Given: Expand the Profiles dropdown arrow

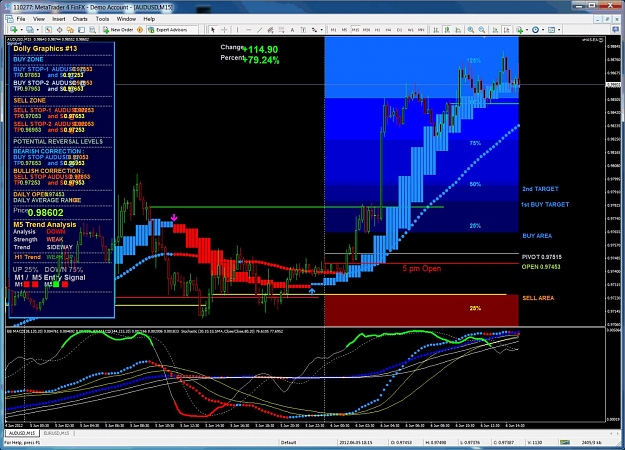Looking at the screenshot, I should pos(37,30).
